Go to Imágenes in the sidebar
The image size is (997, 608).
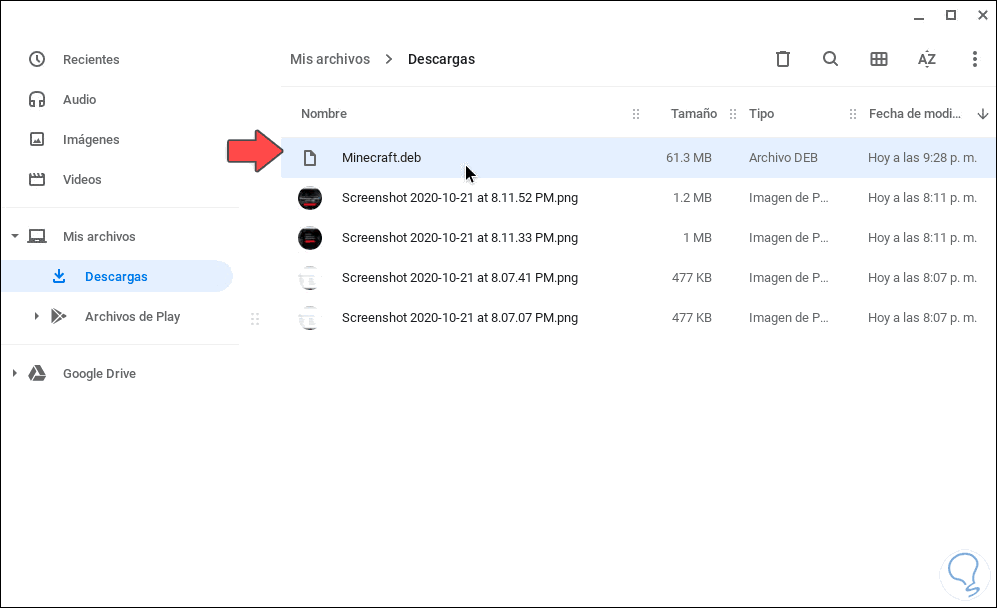tap(91, 140)
